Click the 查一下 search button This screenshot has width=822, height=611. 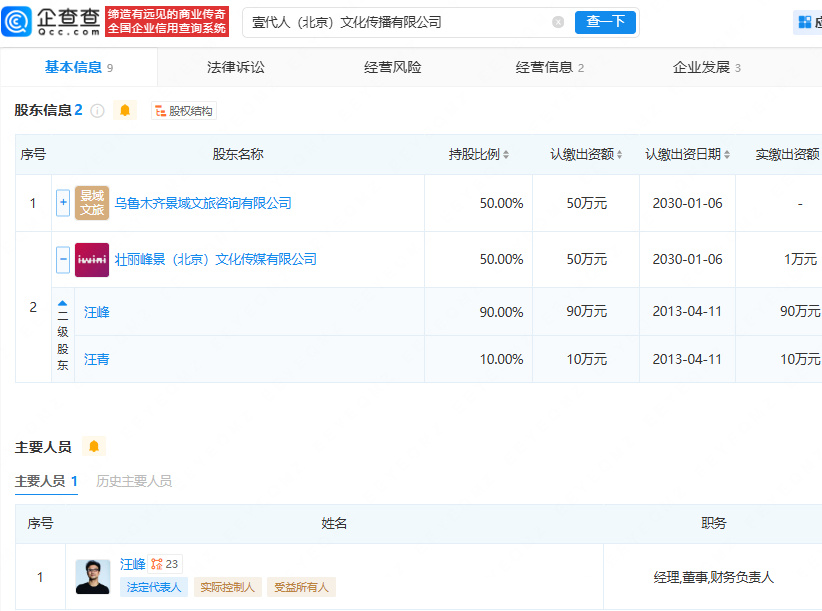click(x=605, y=22)
